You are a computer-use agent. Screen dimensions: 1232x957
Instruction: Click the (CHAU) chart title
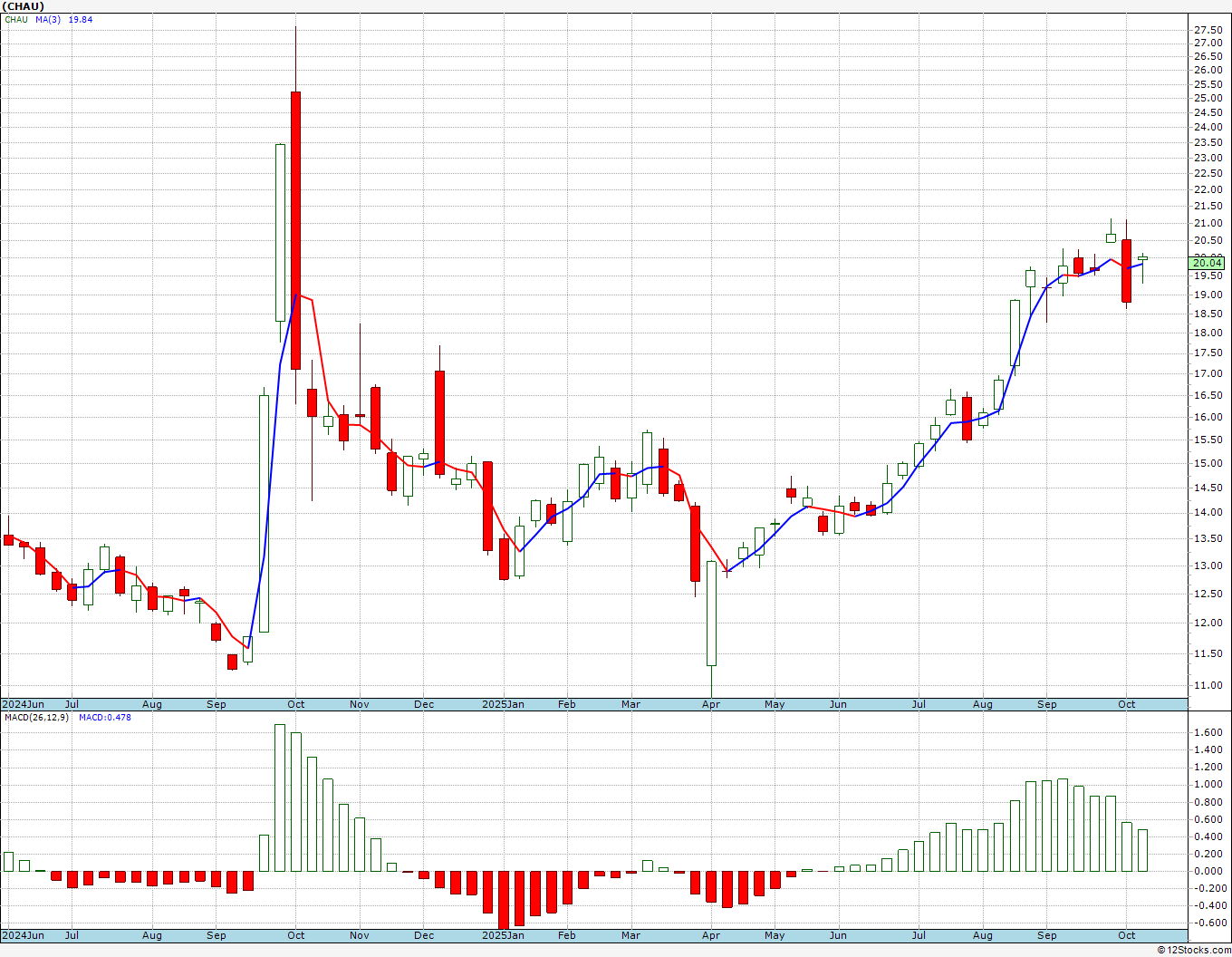tap(23, 6)
